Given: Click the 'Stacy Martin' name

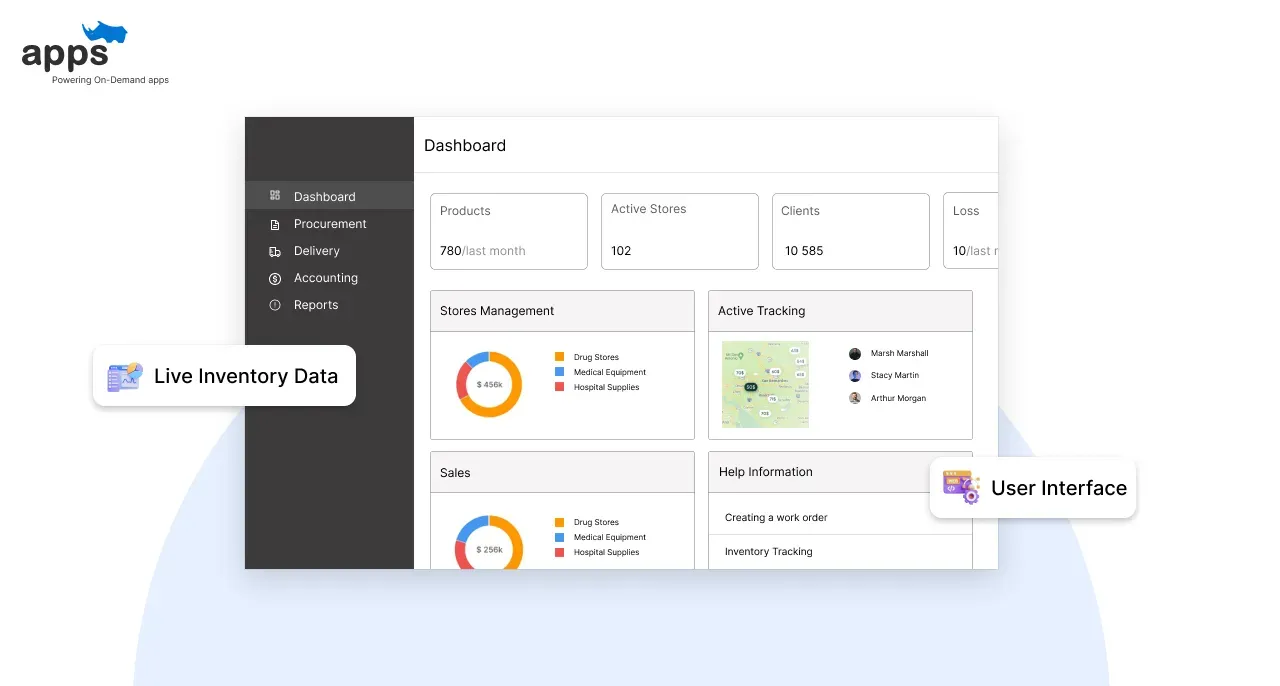Looking at the screenshot, I should tap(895, 376).
